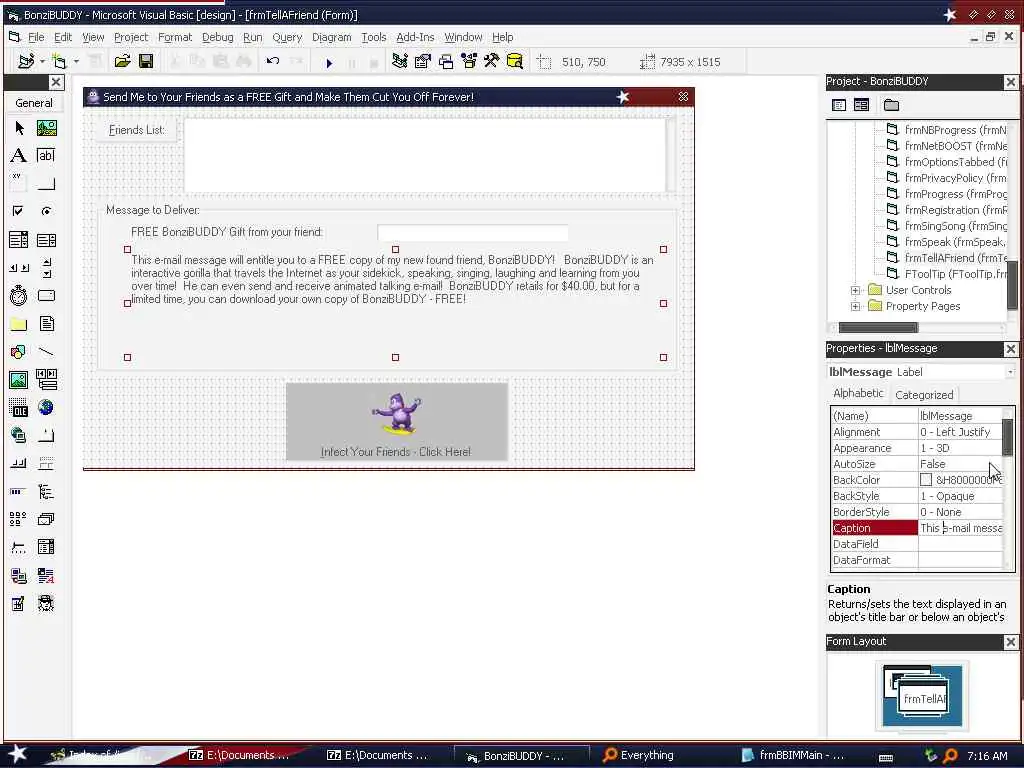Open the Object Browser toolbar icon
This screenshot has height=768, width=1024.
click(x=469, y=61)
